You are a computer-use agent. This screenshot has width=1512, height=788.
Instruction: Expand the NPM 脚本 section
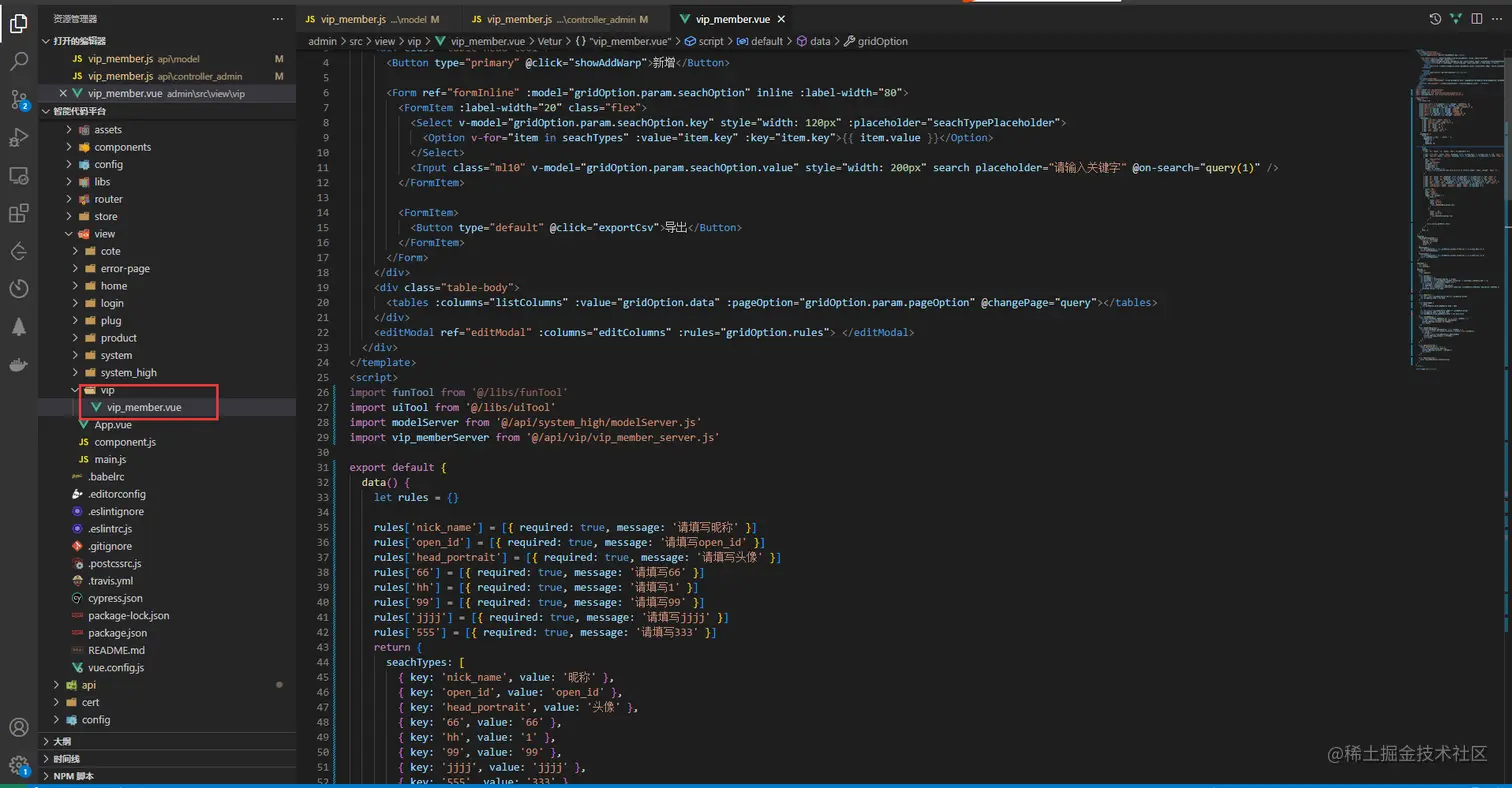[x=166, y=776]
